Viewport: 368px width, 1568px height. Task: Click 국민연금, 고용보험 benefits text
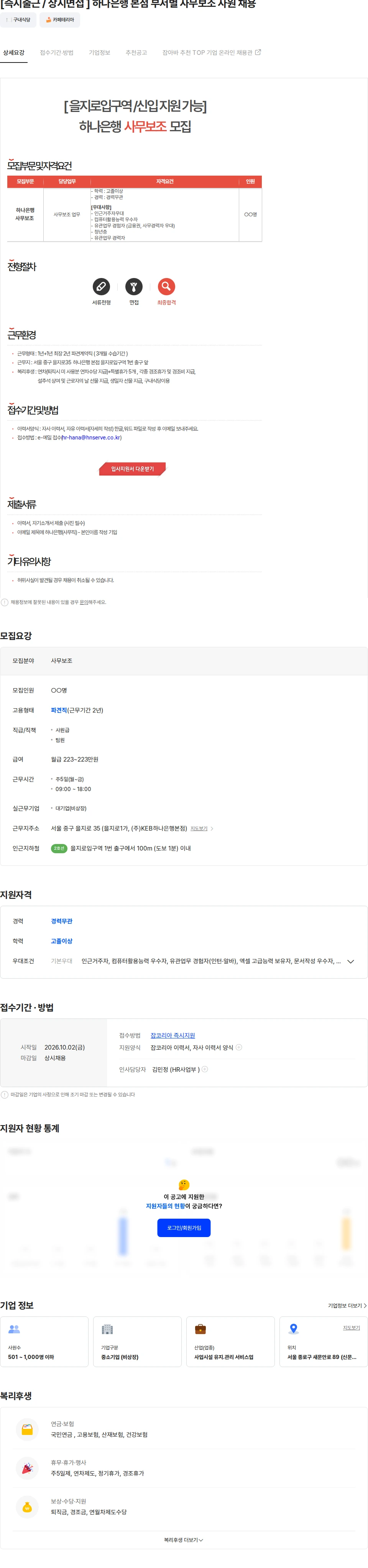(x=99, y=1435)
